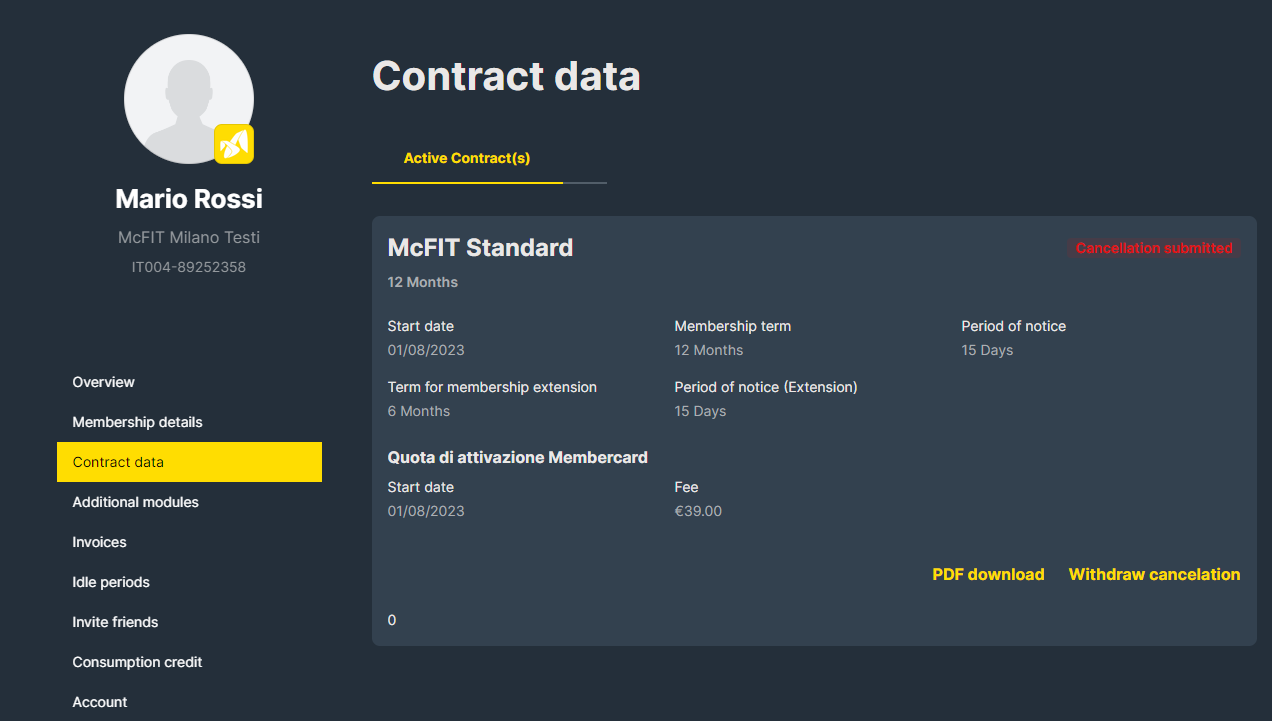Viewport: 1272px width, 721px height.
Task: Open the Account menu entry
Action: coord(99,702)
